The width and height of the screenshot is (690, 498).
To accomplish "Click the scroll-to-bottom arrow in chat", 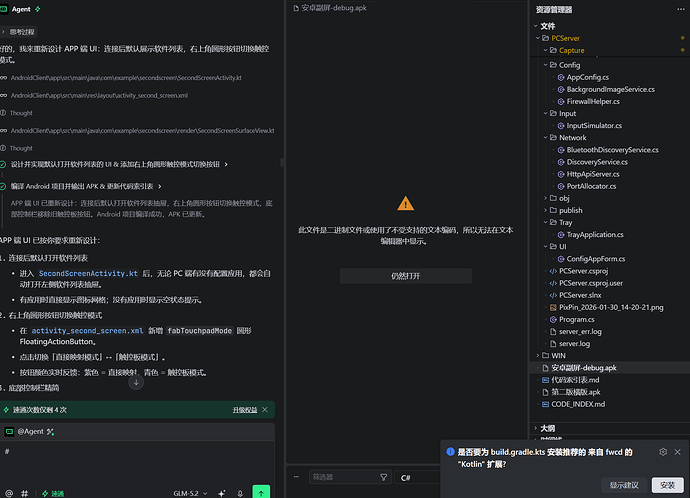I will (x=136, y=382).
